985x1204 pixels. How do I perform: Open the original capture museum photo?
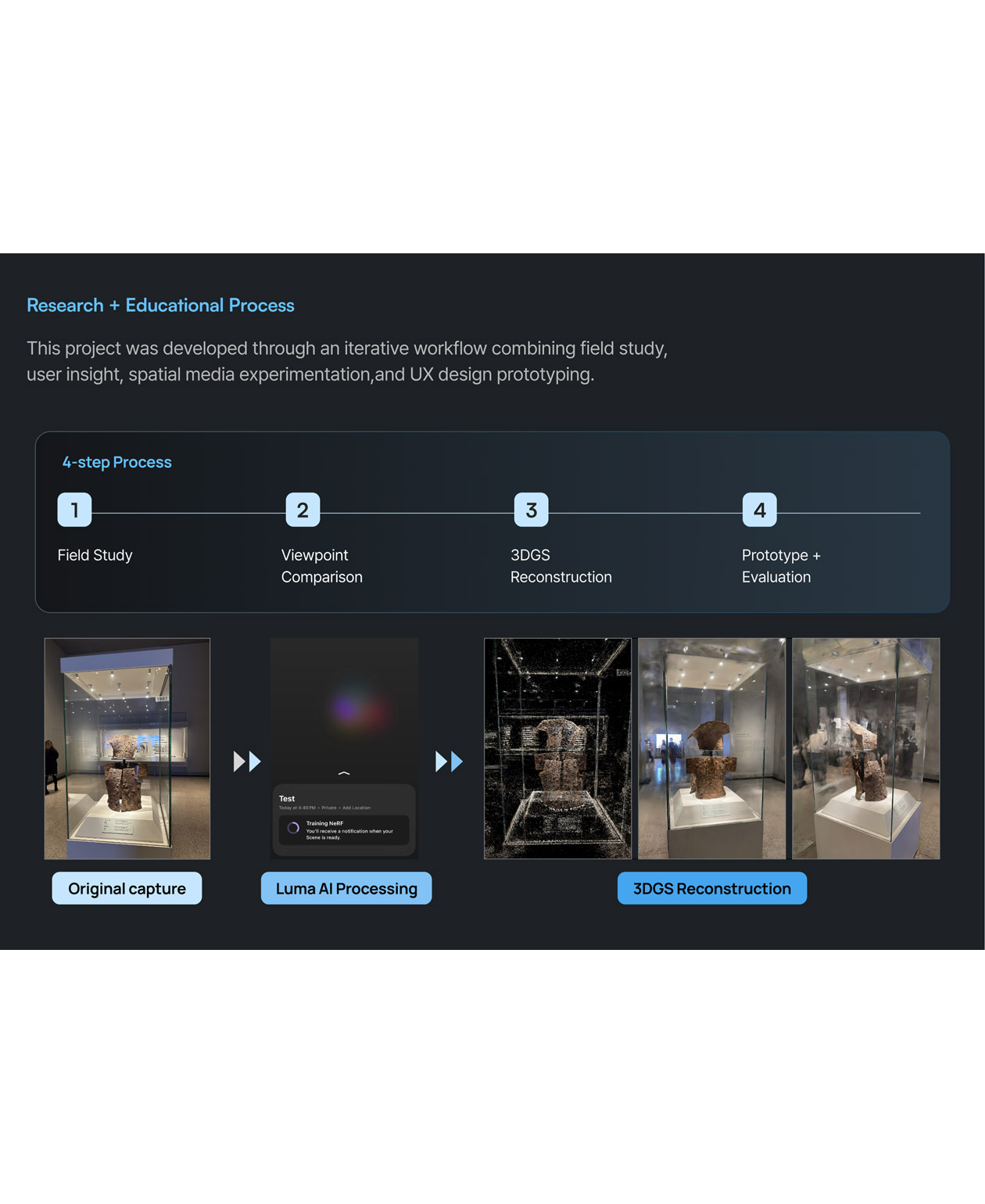coord(127,748)
